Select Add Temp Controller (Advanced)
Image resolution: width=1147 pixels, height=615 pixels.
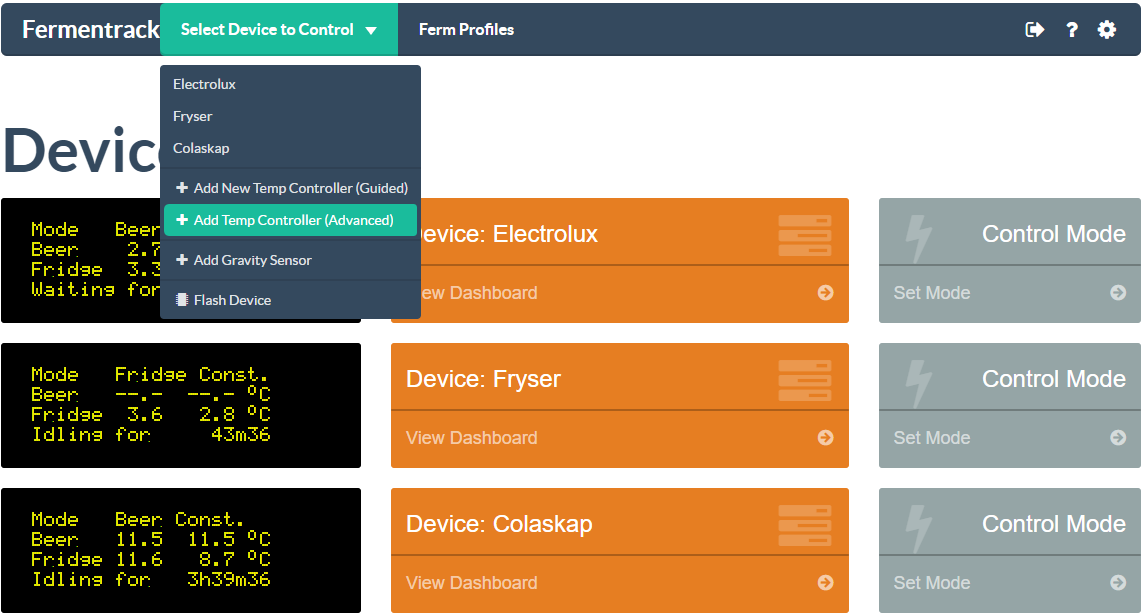tap(290, 220)
